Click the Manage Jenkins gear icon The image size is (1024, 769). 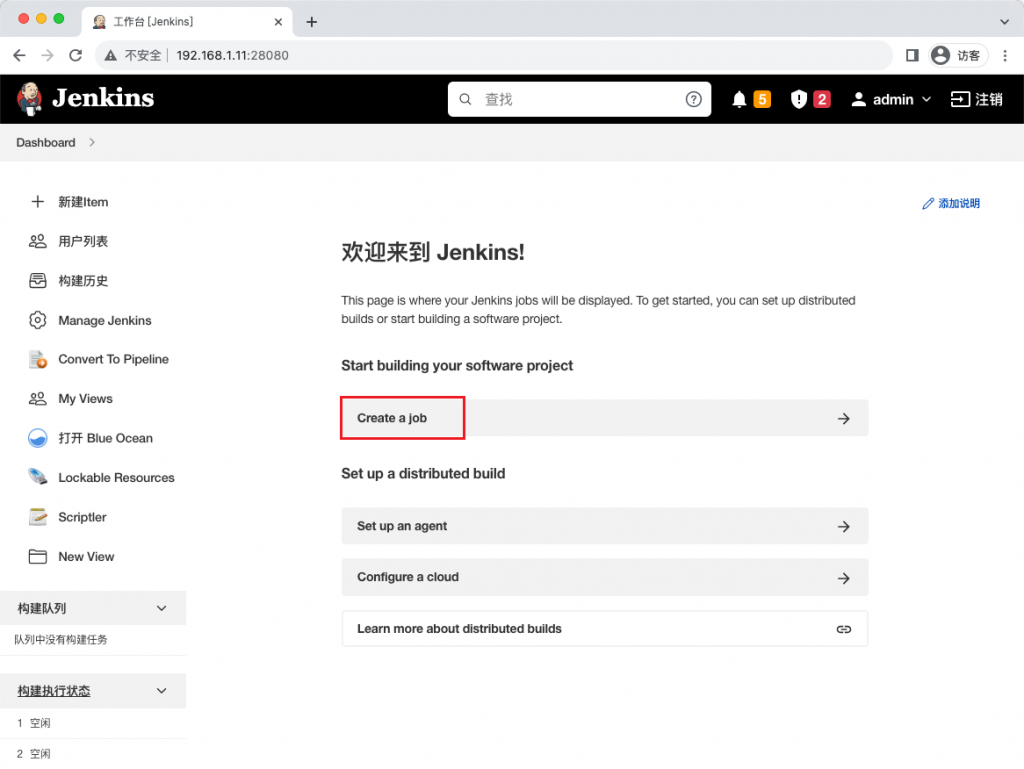pyautogui.click(x=38, y=321)
